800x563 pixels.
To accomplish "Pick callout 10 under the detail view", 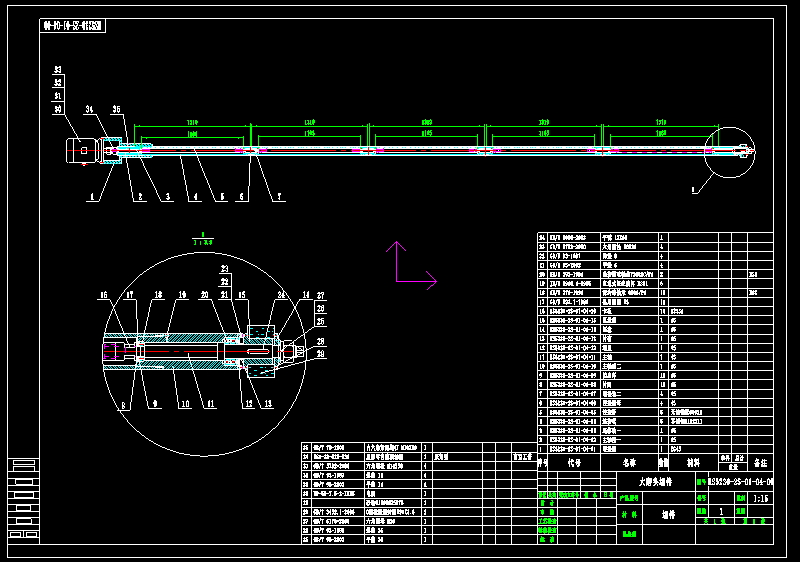I will [185, 404].
